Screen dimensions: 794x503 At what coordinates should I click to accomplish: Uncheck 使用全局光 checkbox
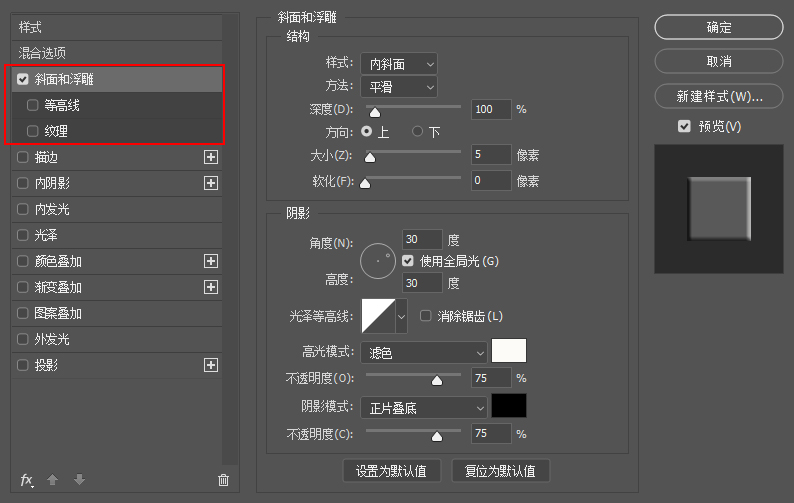[x=408, y=261]
